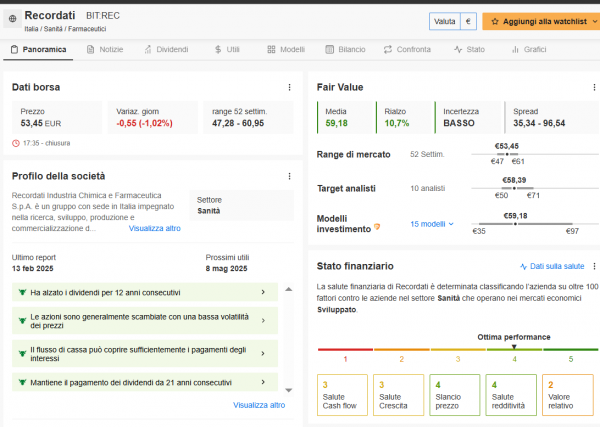Open the Stato finanziario three-dot menu
The height and width of the screenshot is (427, 600).
594,266
